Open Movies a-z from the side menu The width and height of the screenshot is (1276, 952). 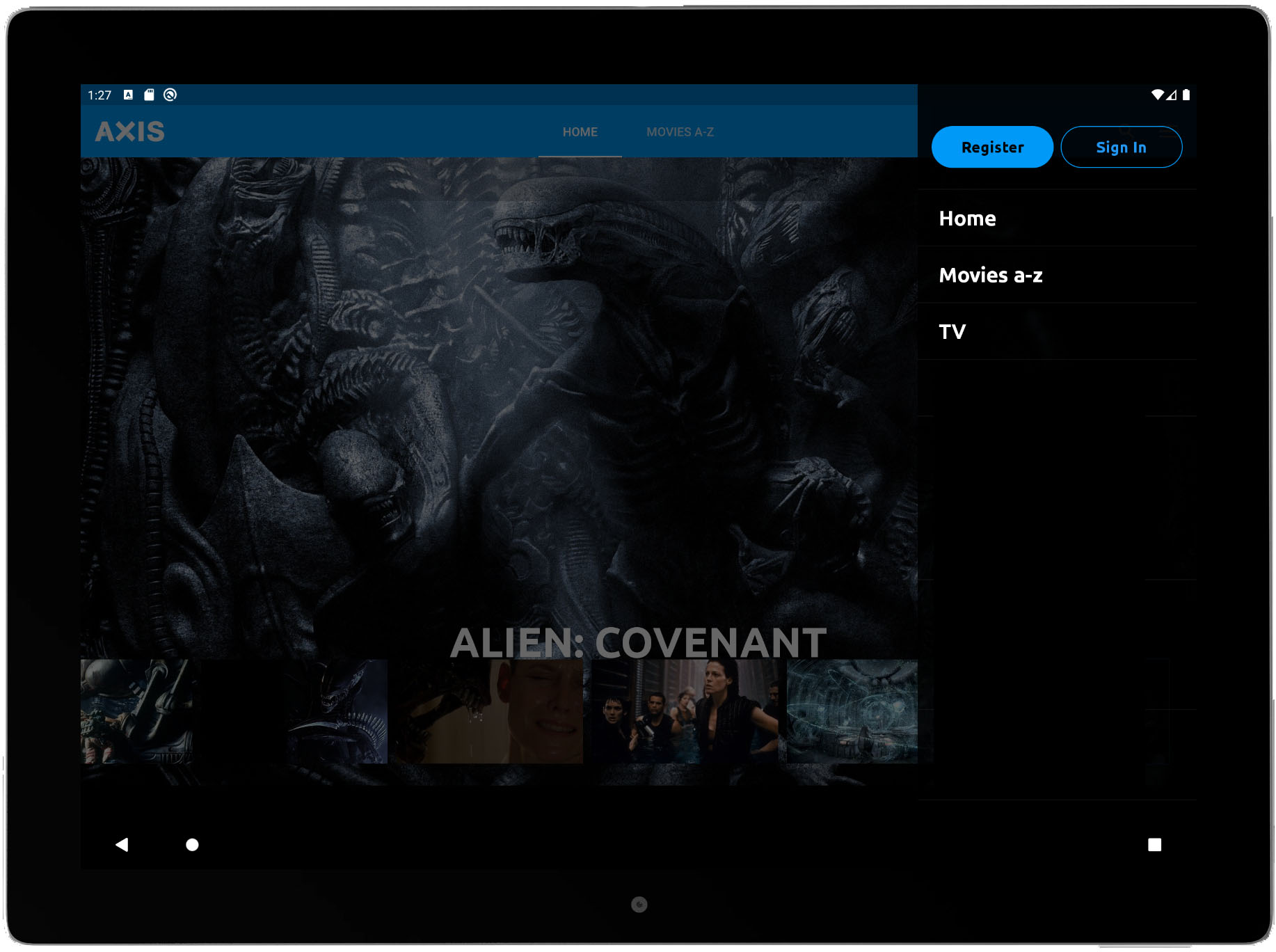click(x=1057, y=275)
